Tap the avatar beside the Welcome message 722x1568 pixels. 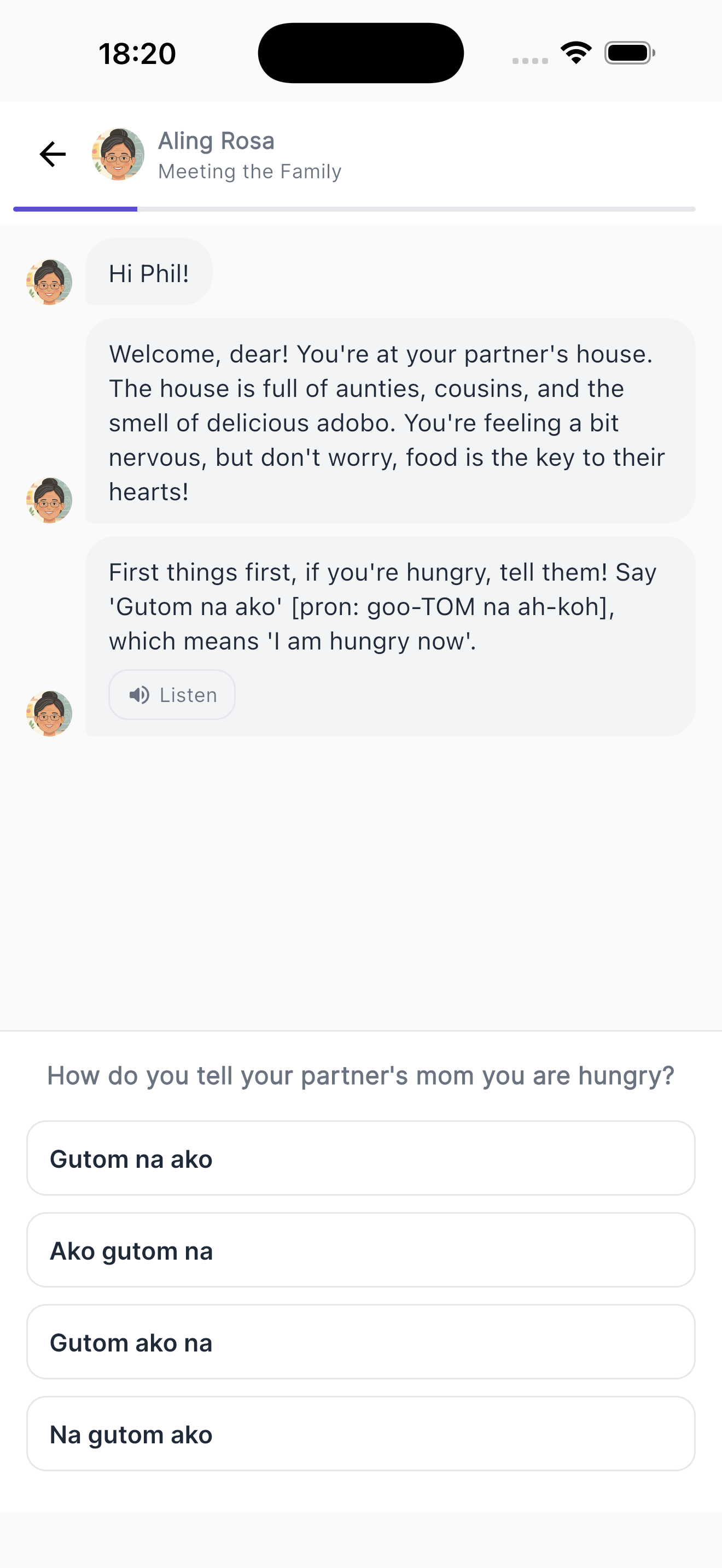coord(49,500)
